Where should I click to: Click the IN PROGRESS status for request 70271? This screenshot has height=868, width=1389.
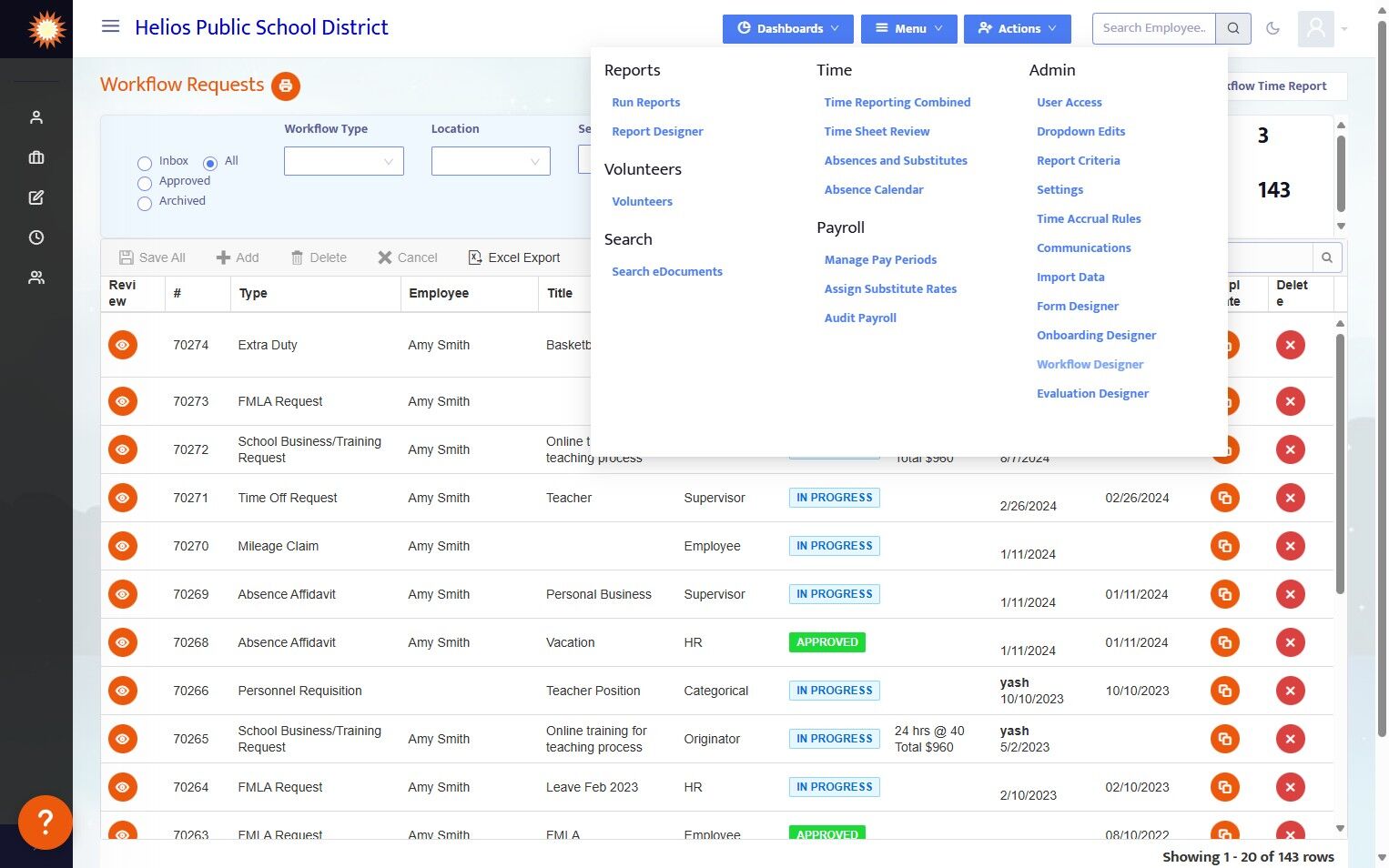pos(835,498)
